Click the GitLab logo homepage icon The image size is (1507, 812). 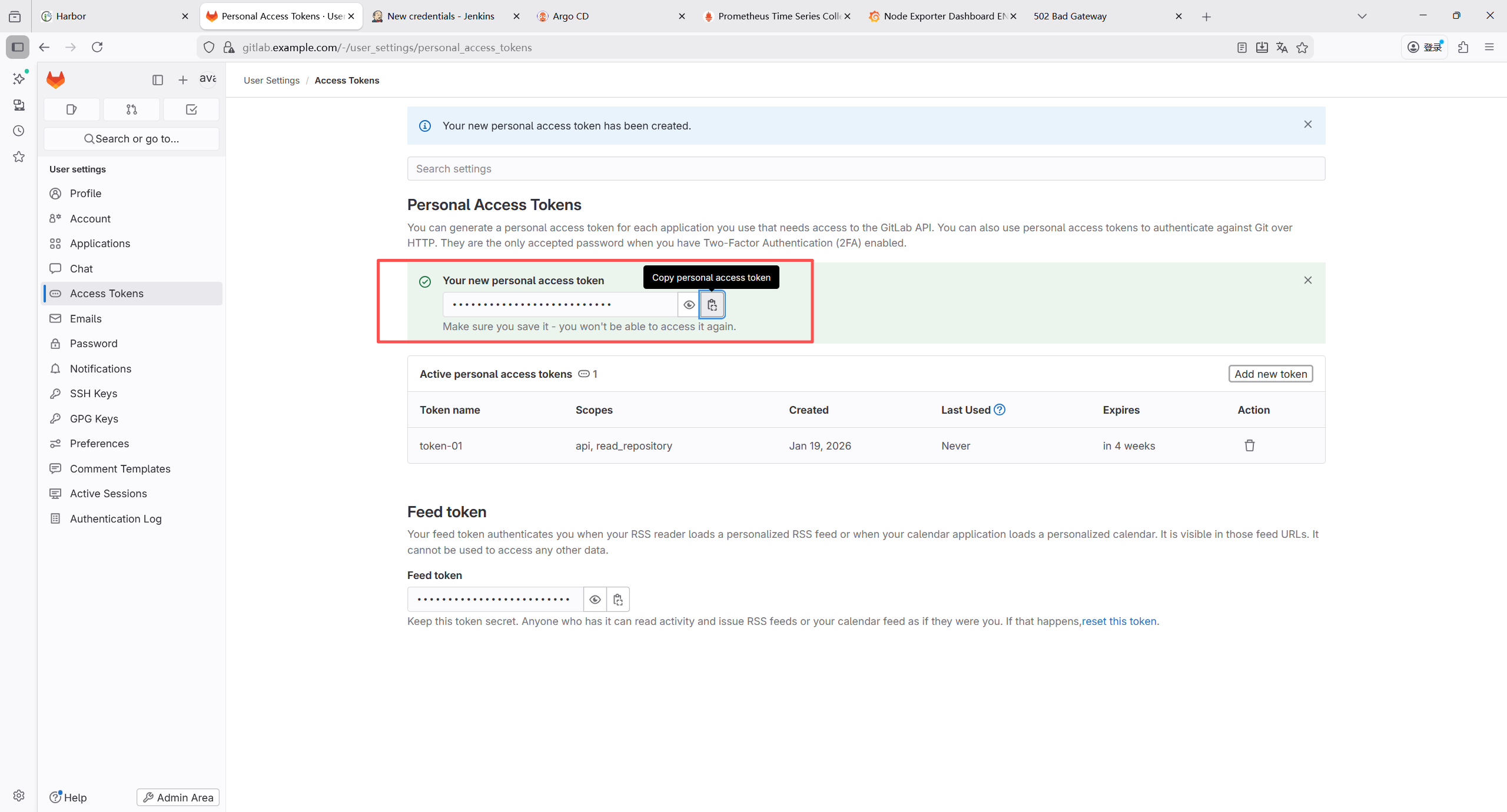pyautogui.click(x=56, y=80)
